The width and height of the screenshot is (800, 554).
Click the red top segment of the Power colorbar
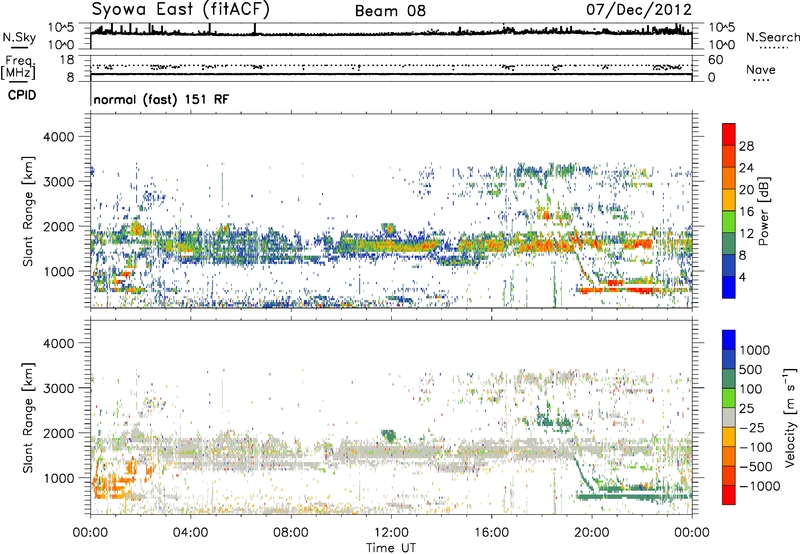click(729, 135)
